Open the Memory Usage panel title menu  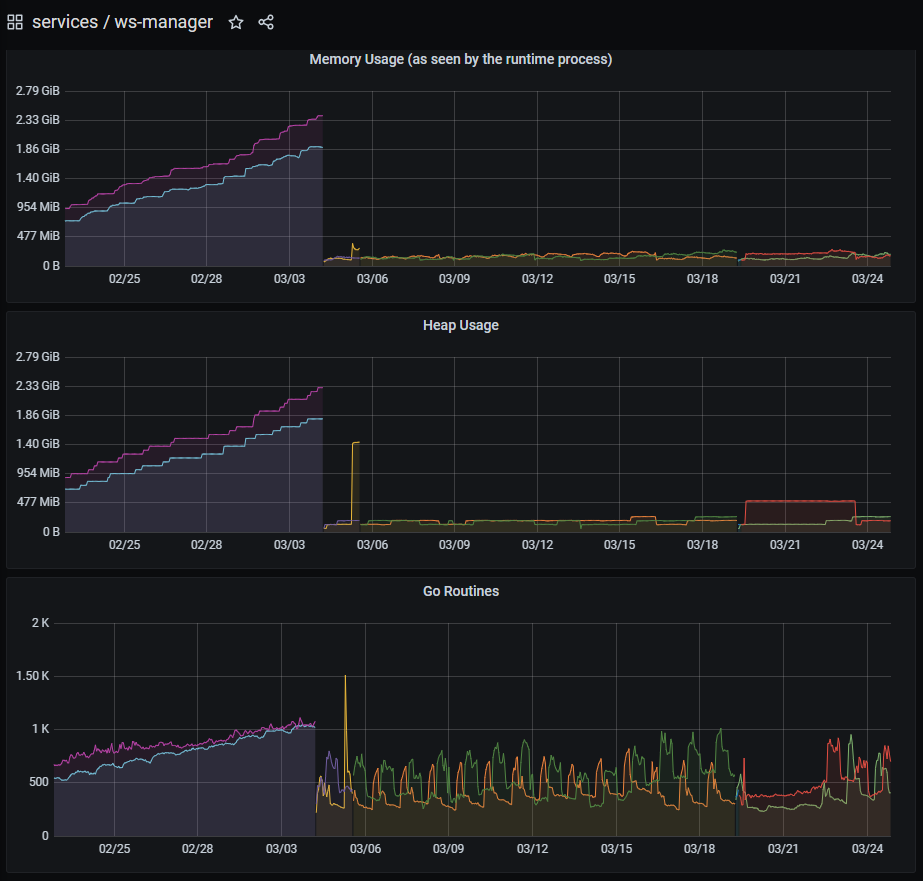tap(460, 59)
